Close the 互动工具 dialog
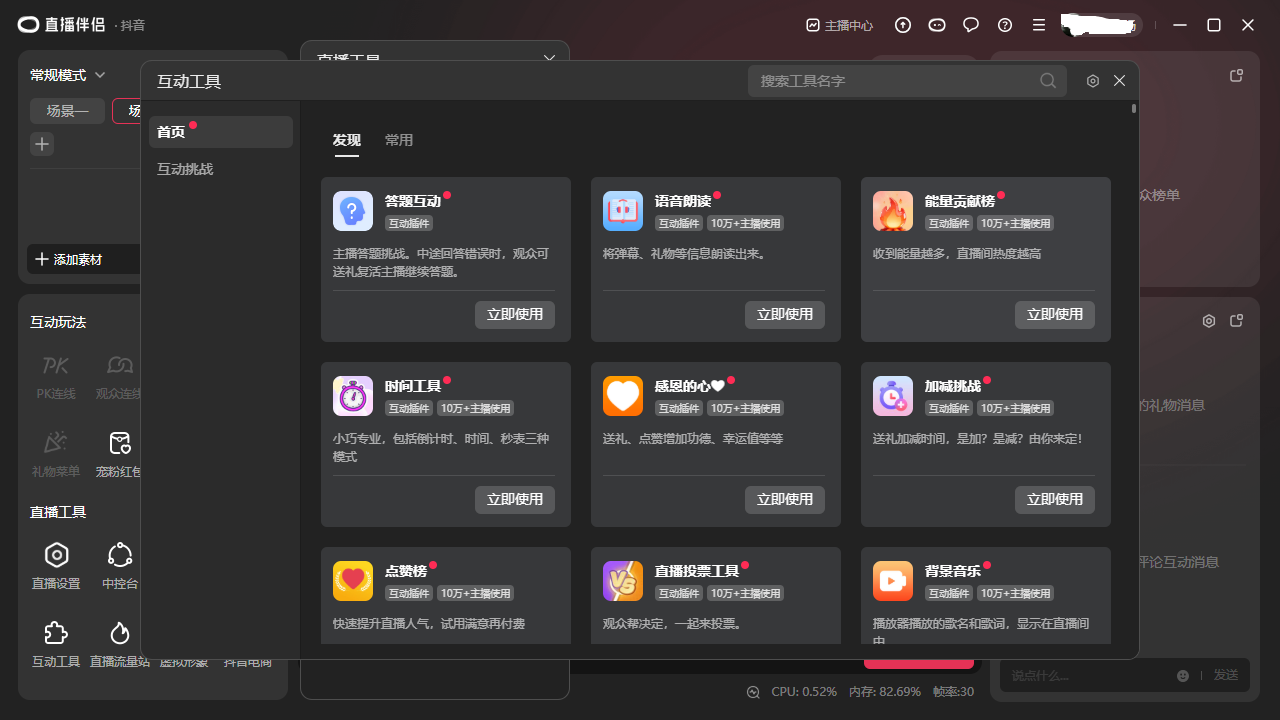This screenshot has height=720, width=1280. (x=1120, y=81)
